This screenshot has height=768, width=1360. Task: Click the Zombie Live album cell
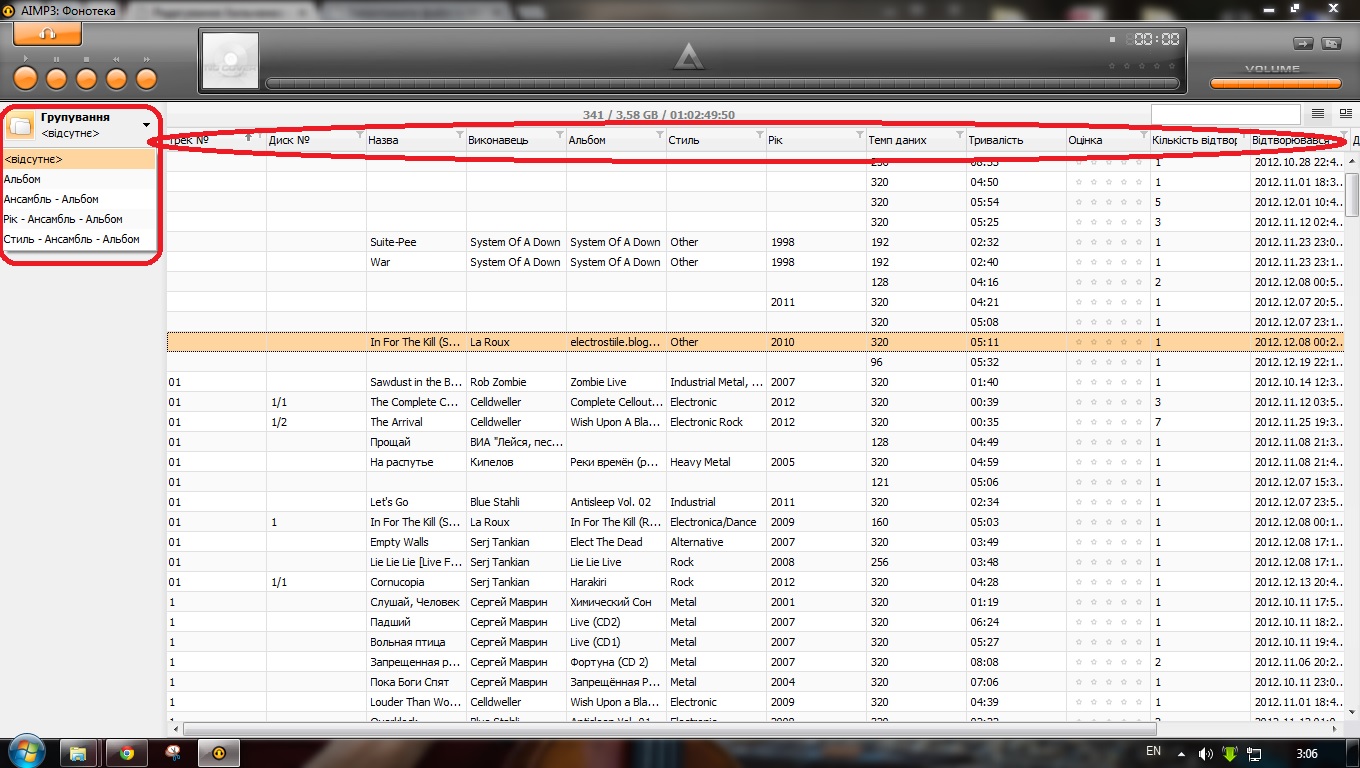click(616, 382)
